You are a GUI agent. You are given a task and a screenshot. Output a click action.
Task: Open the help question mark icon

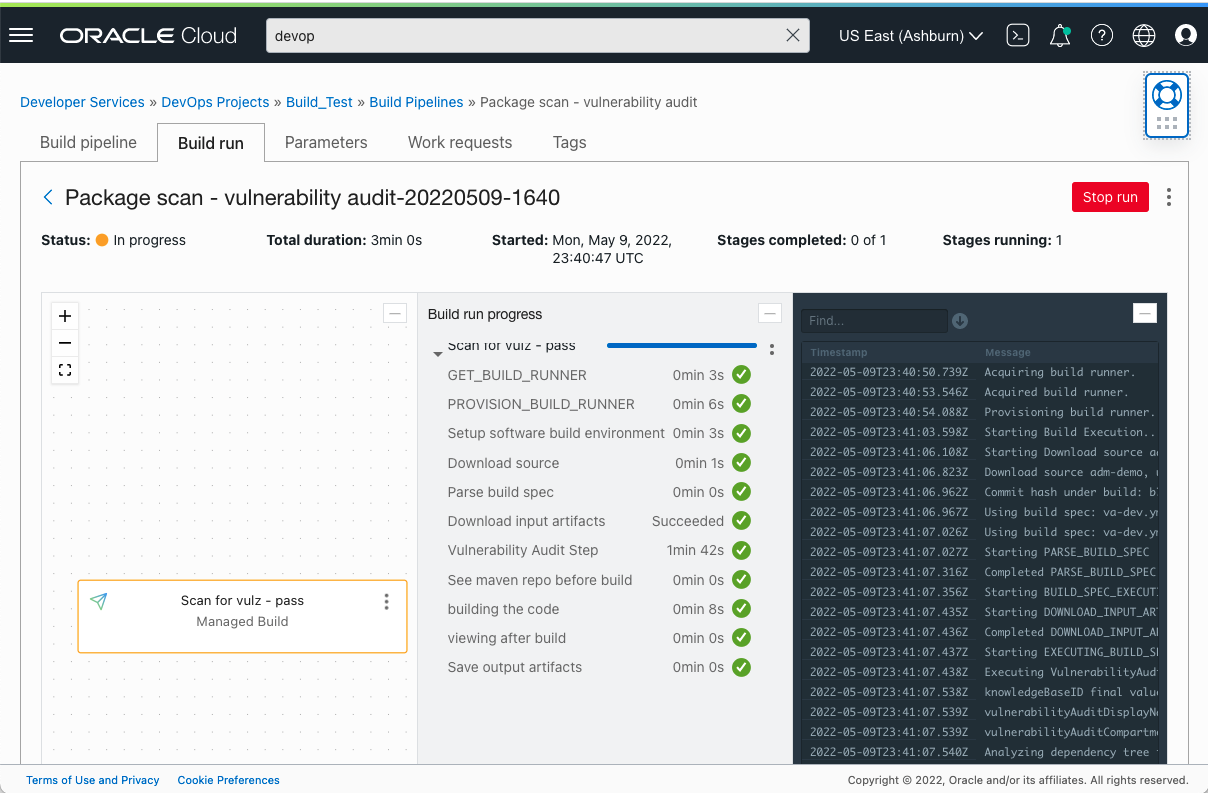1101,35
